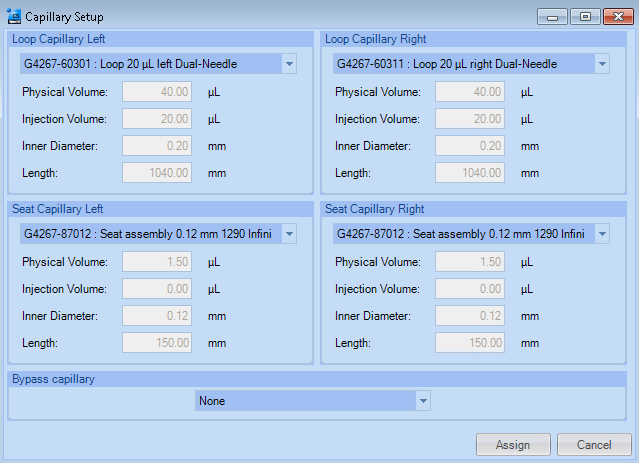Click Seat Capillary Left Length field 150.00
Image resolution: width=639 pixels, height=463 pixels.
157,343
